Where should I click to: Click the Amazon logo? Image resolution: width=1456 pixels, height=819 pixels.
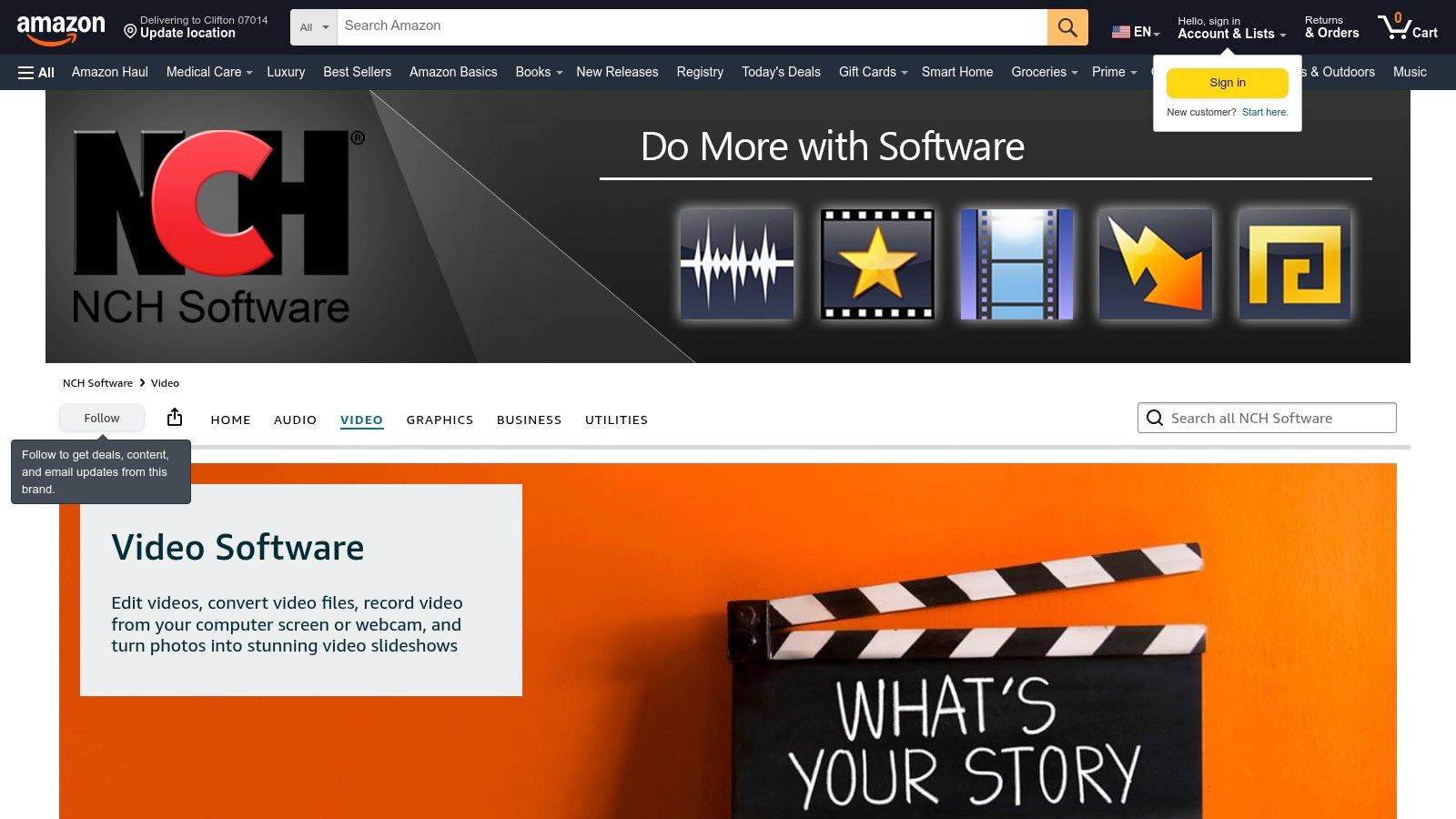(61, 28)
